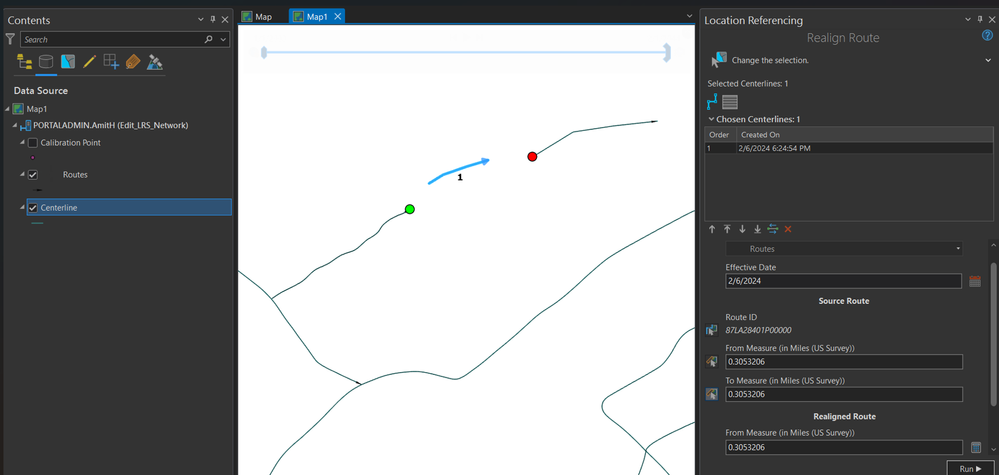Collapse Chosen Centerlines section

711,119
